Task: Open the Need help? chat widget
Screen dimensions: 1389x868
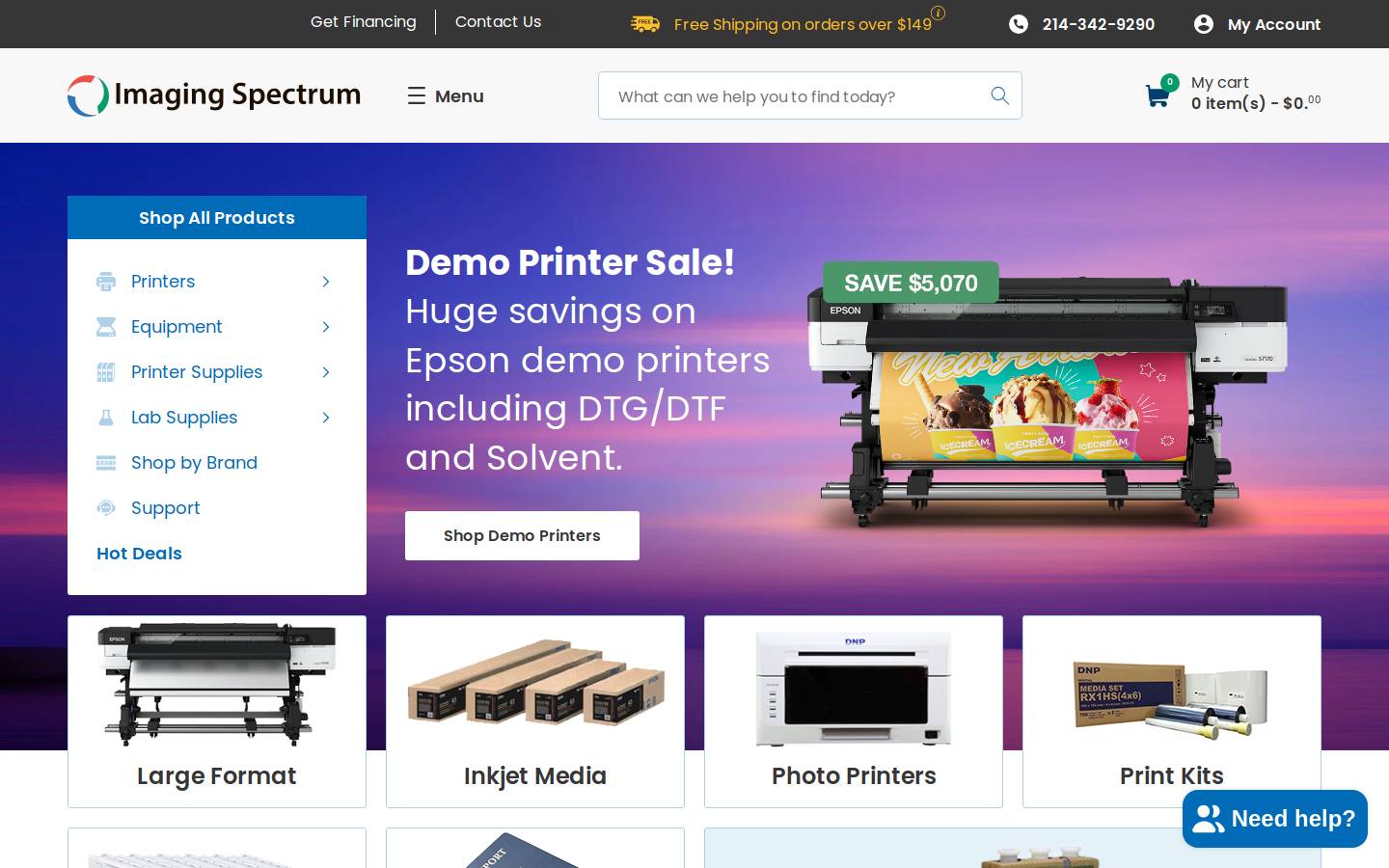Action: 1275,819
